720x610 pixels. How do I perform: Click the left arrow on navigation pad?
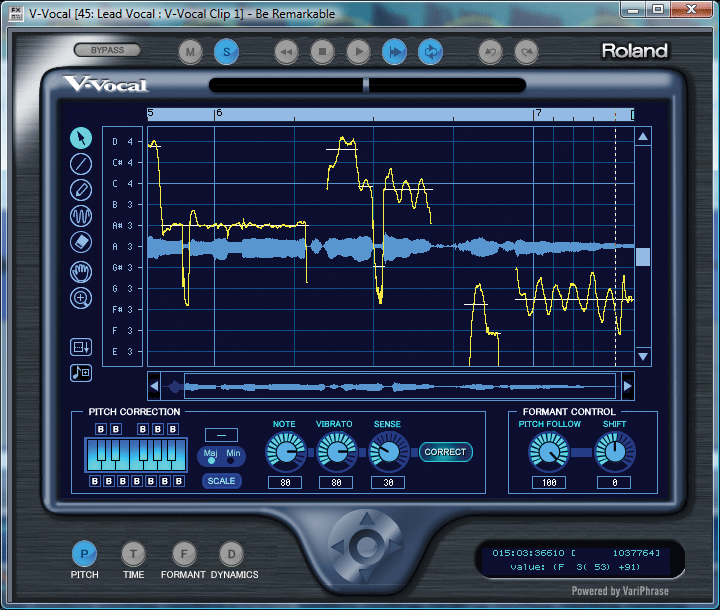tap(338, 547)
